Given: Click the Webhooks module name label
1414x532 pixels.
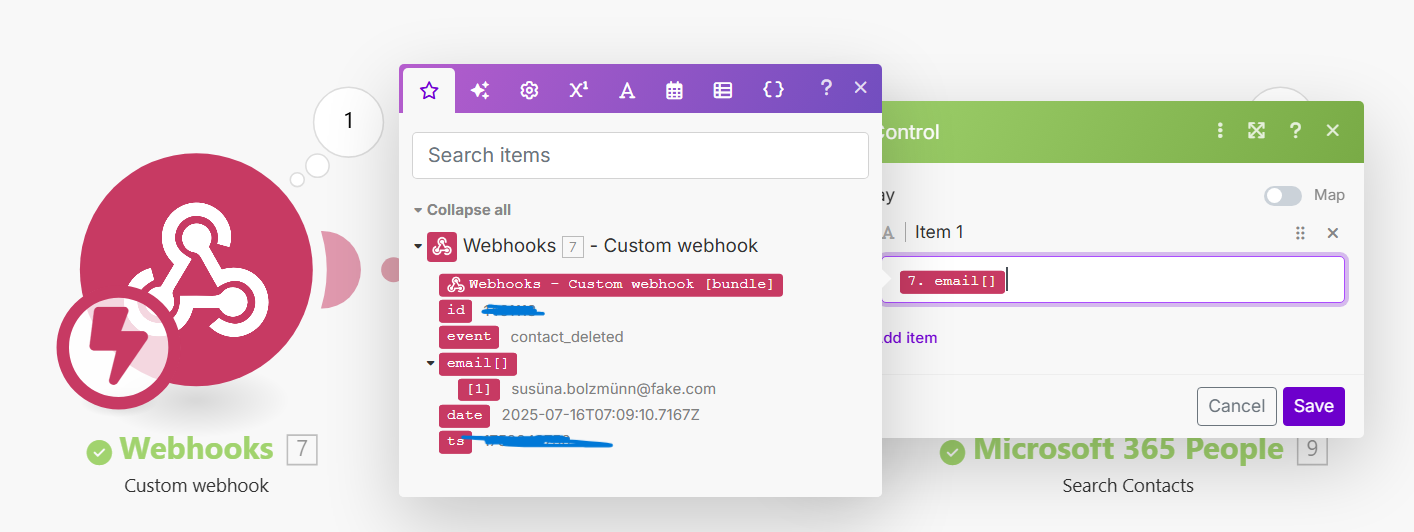Looking at the screenshot, I should click(x=196, y=449).
